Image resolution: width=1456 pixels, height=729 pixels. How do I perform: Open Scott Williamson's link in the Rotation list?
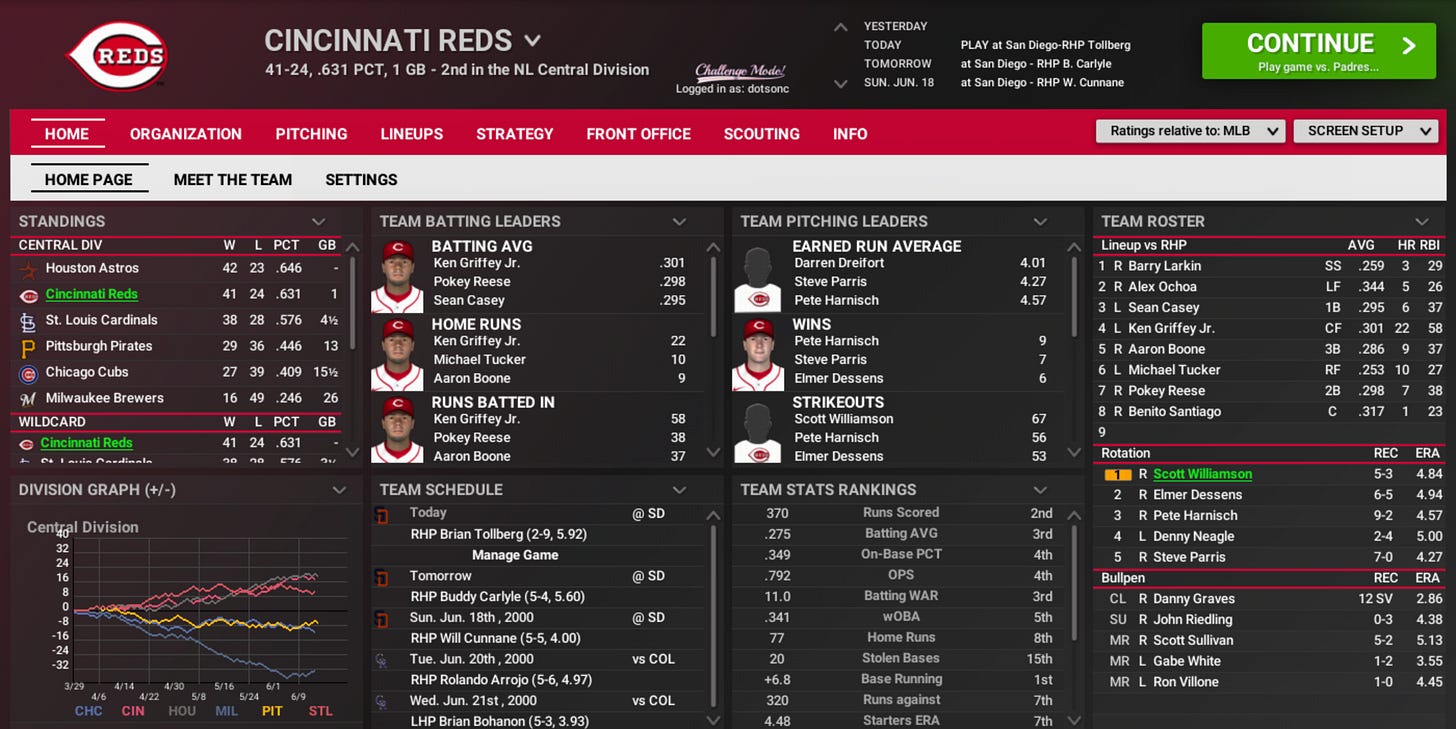1202,474
